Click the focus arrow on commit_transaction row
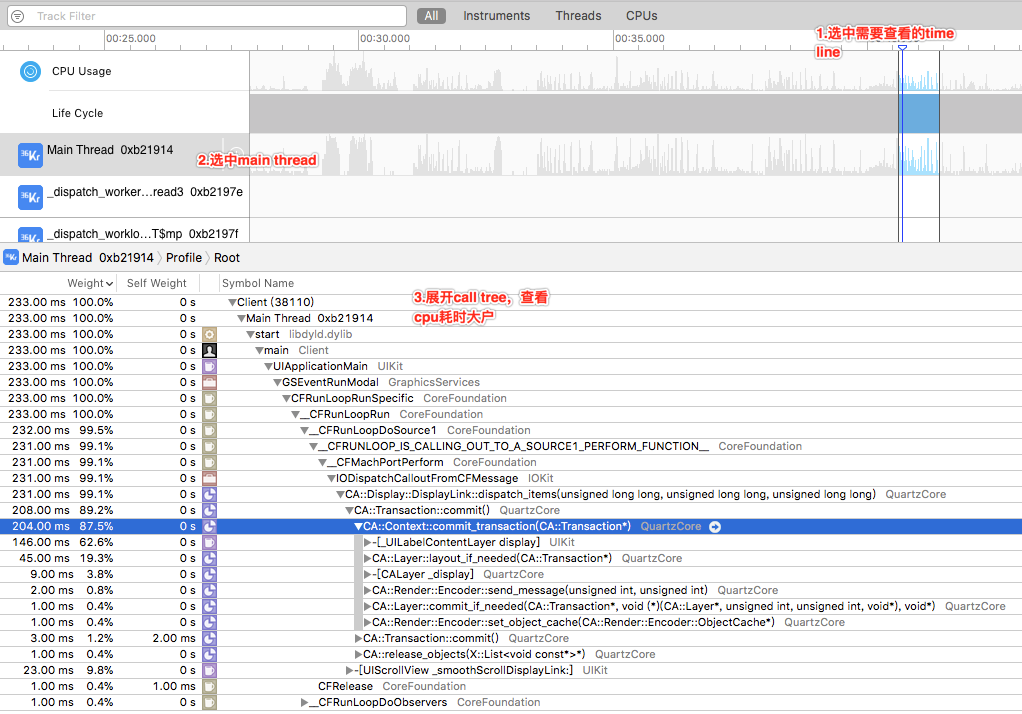 [x=715, y=527]
